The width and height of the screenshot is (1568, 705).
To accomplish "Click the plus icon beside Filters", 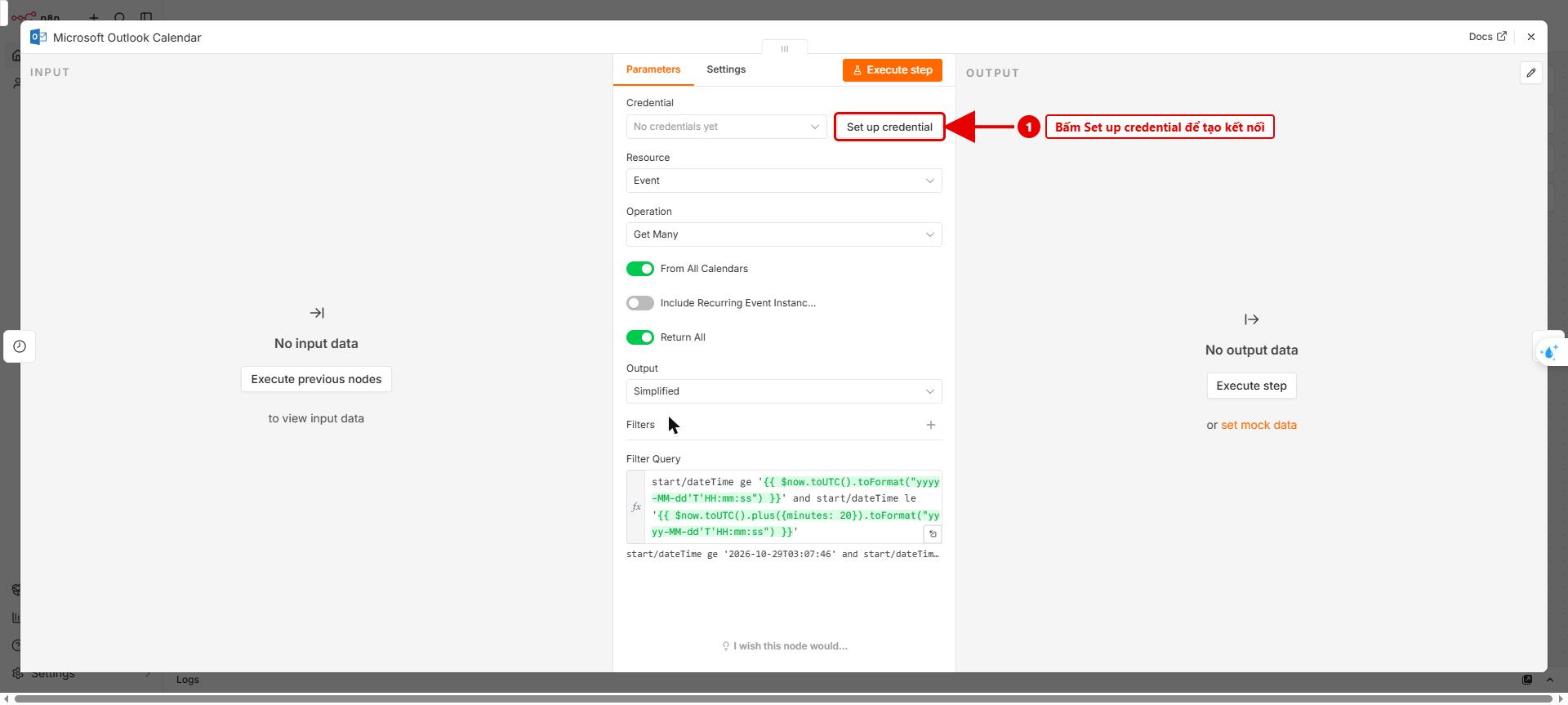I will [x=930, y=425].
